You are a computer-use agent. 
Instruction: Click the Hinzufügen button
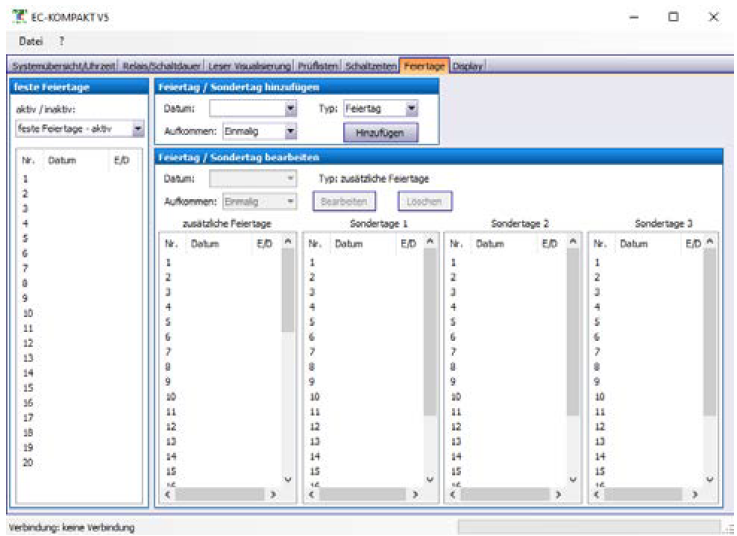pos(380,133)
